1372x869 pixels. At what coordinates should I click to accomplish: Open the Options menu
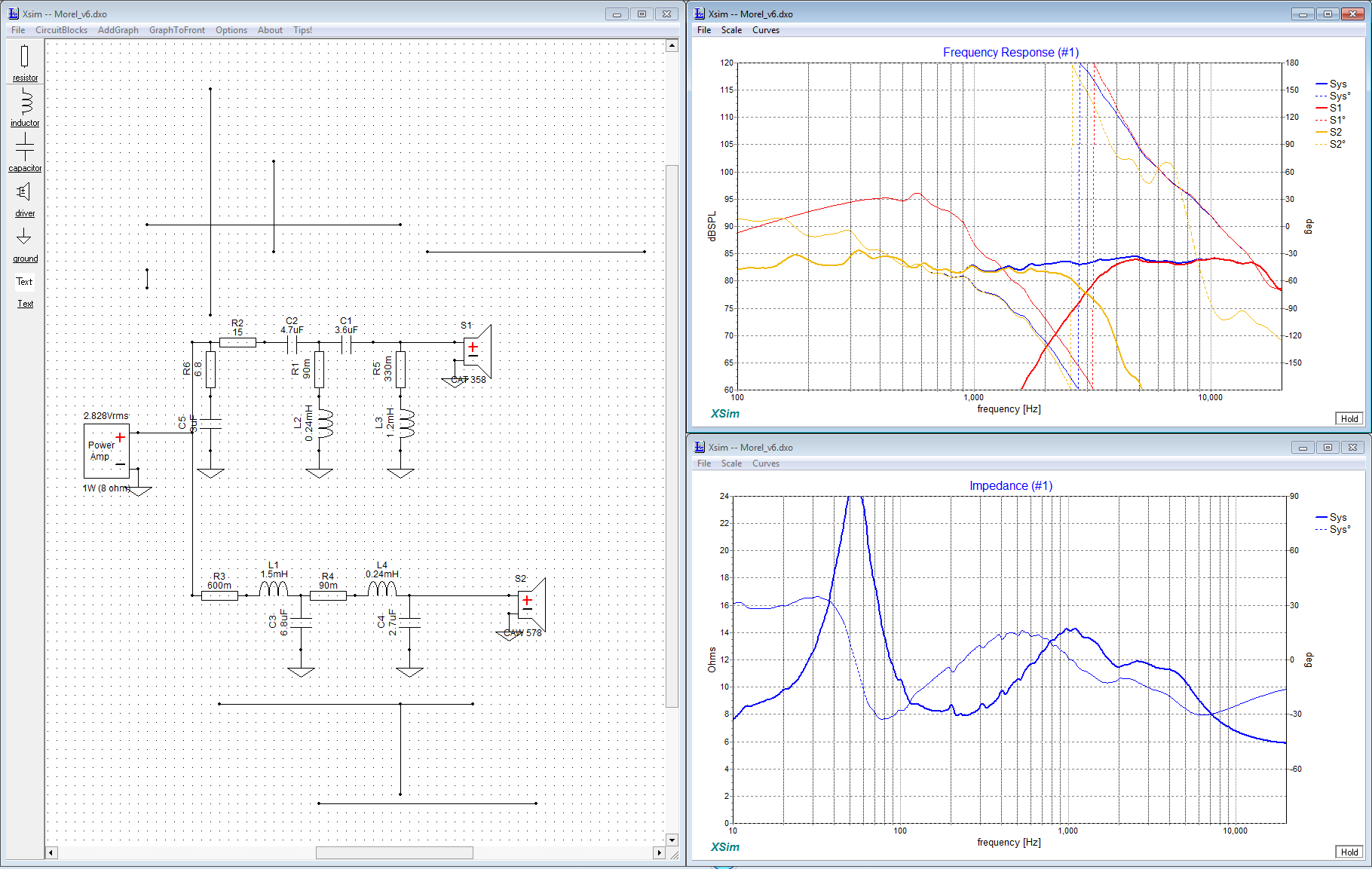click(x=231, y=30)
